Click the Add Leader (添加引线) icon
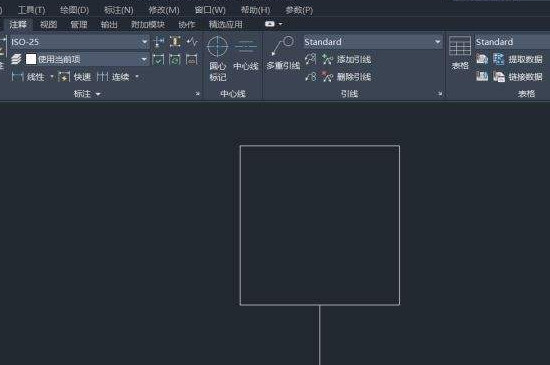 (327, 59)
